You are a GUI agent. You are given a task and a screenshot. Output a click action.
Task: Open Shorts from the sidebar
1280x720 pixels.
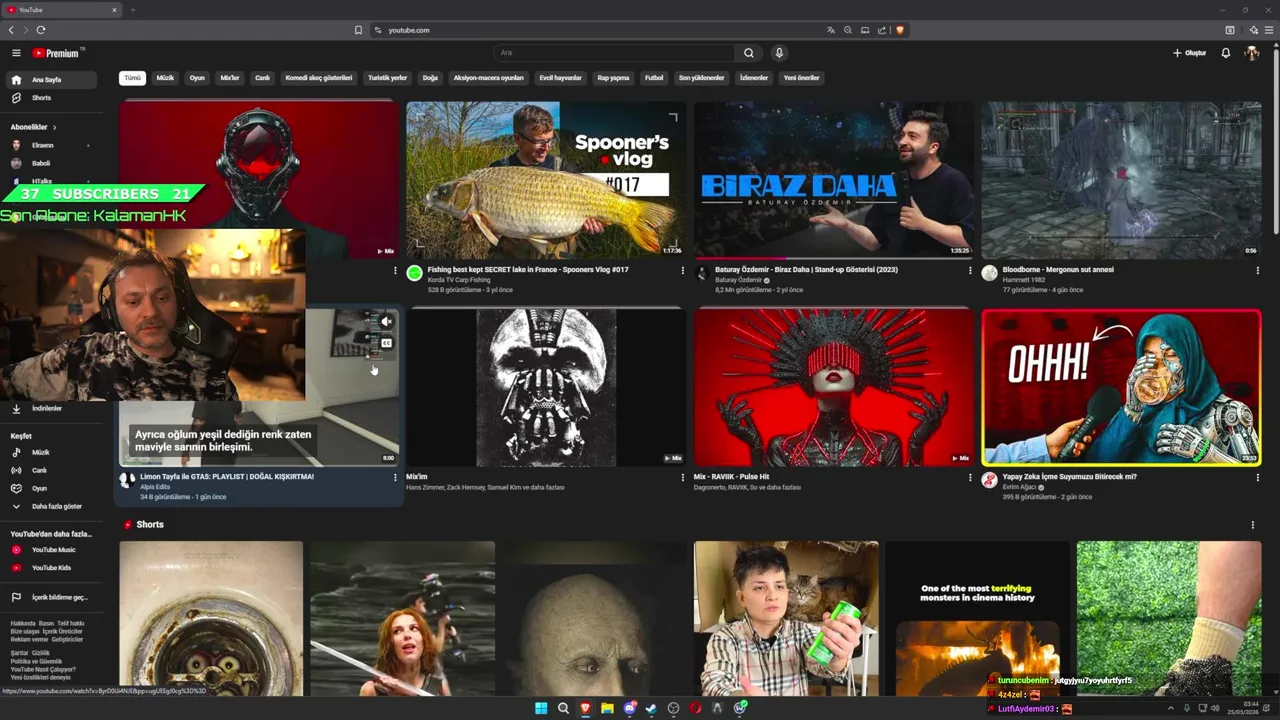coord(53,98)
